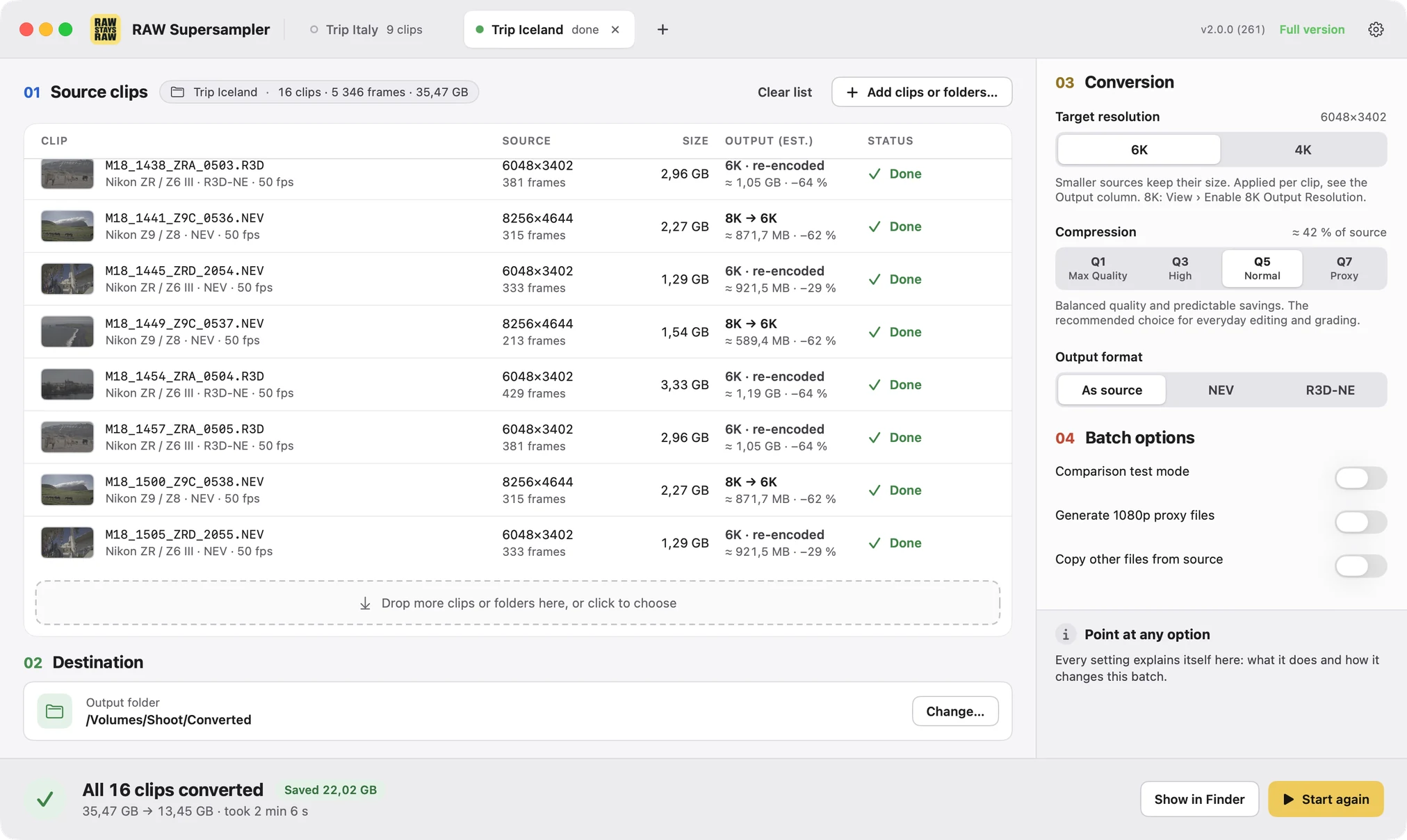Add a new tab with plus icon
1407x840 pixels.
[662, 29]
